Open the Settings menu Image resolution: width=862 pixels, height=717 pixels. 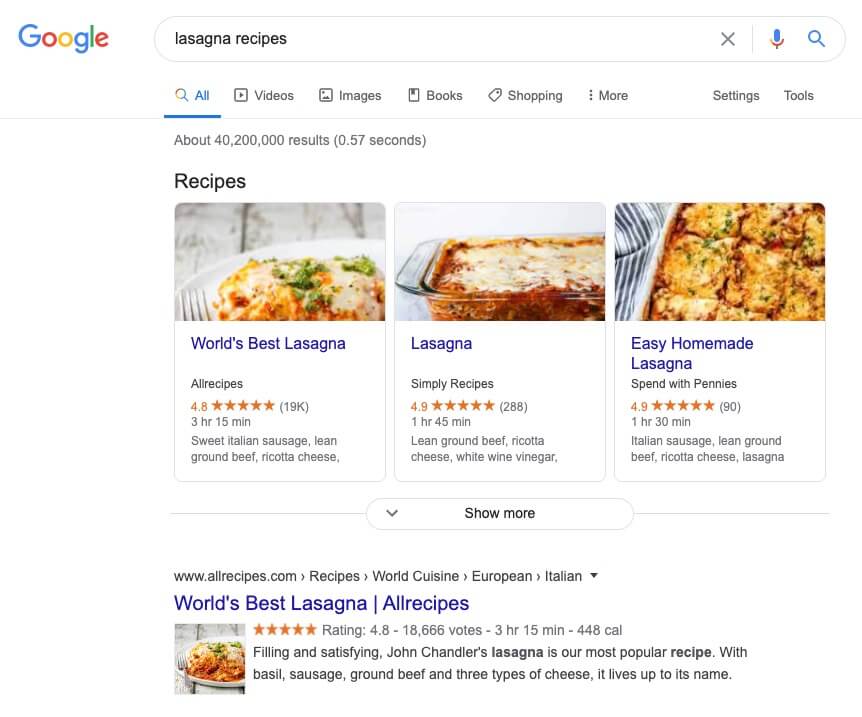click(735, 95)
